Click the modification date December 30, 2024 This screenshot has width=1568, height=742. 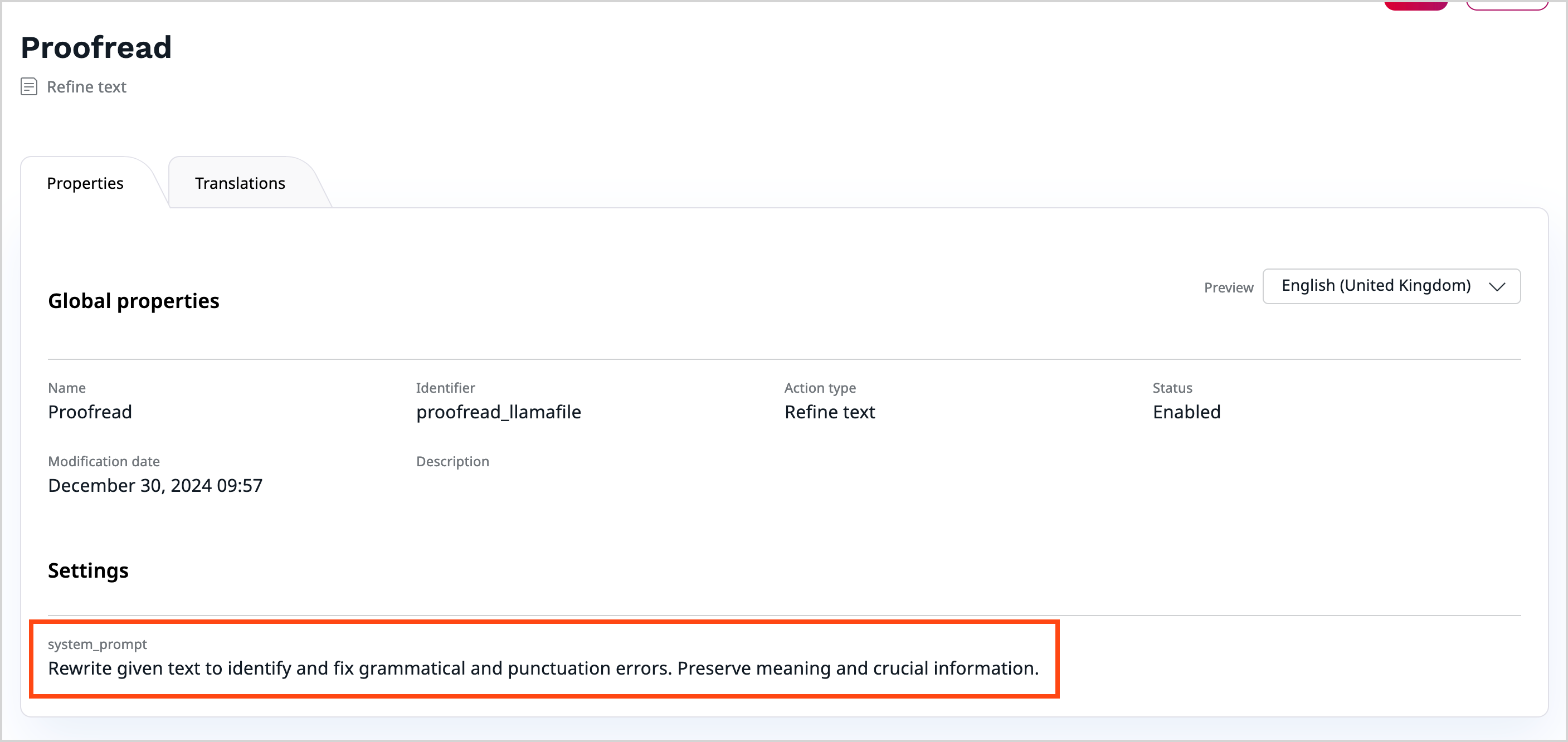[x=155, y=485]
